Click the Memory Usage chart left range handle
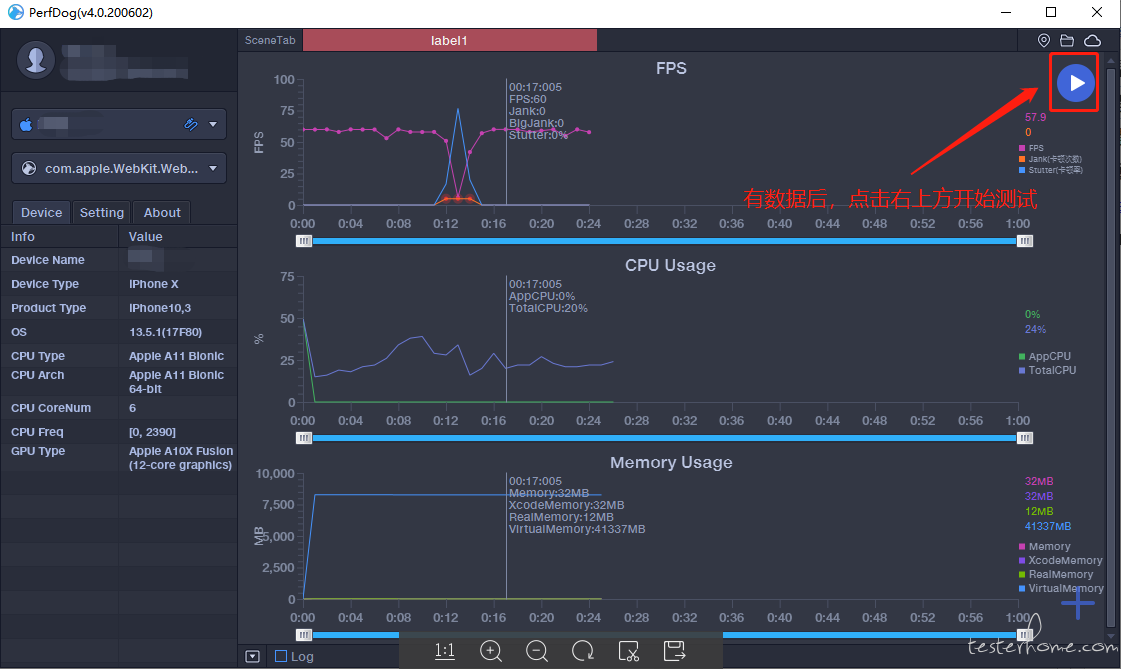This screenshot has height=669, width=1121. (x=304, y=635)
